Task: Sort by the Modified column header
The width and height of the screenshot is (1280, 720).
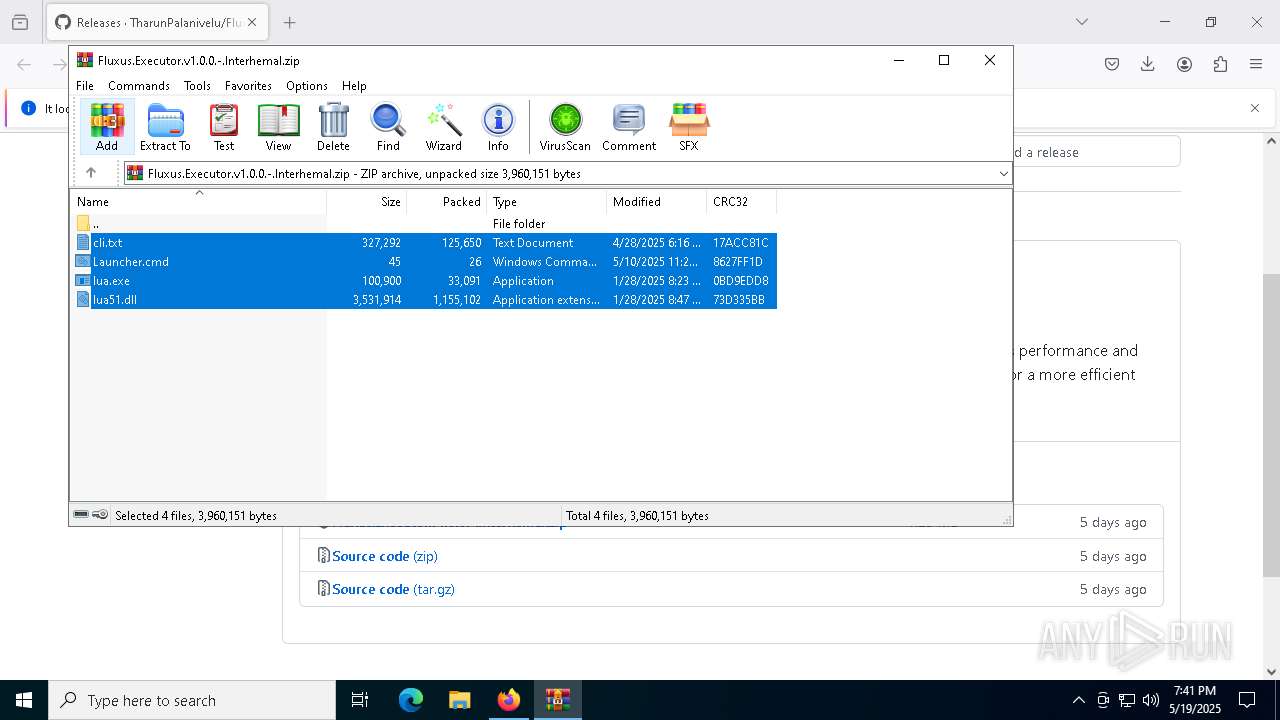Action: [x=656, y=202]
